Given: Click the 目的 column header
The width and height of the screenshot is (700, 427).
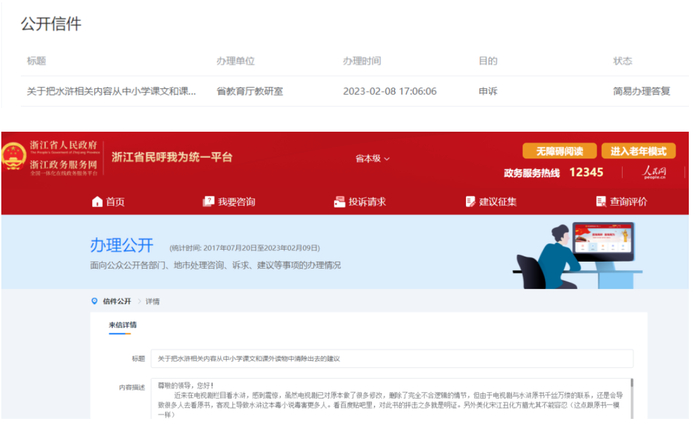Looking at the screenshot, I should 488,61.
